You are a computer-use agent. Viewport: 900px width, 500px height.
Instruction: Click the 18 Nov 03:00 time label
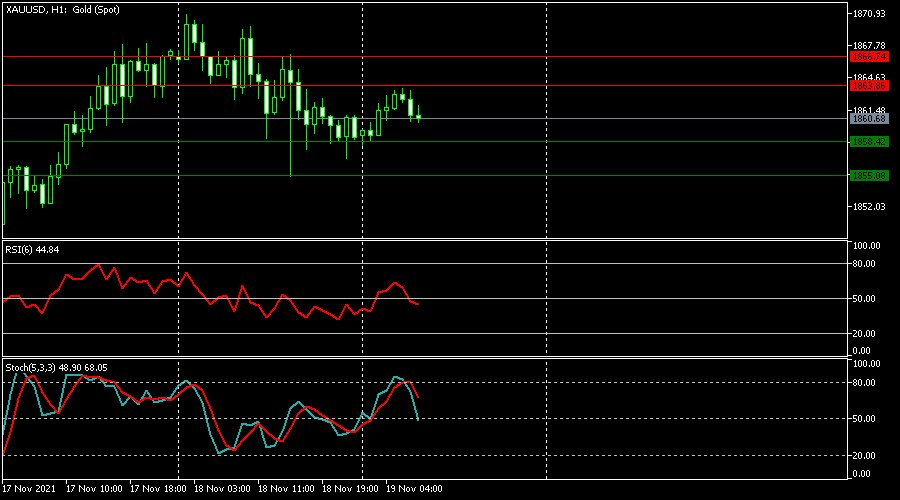222,489
